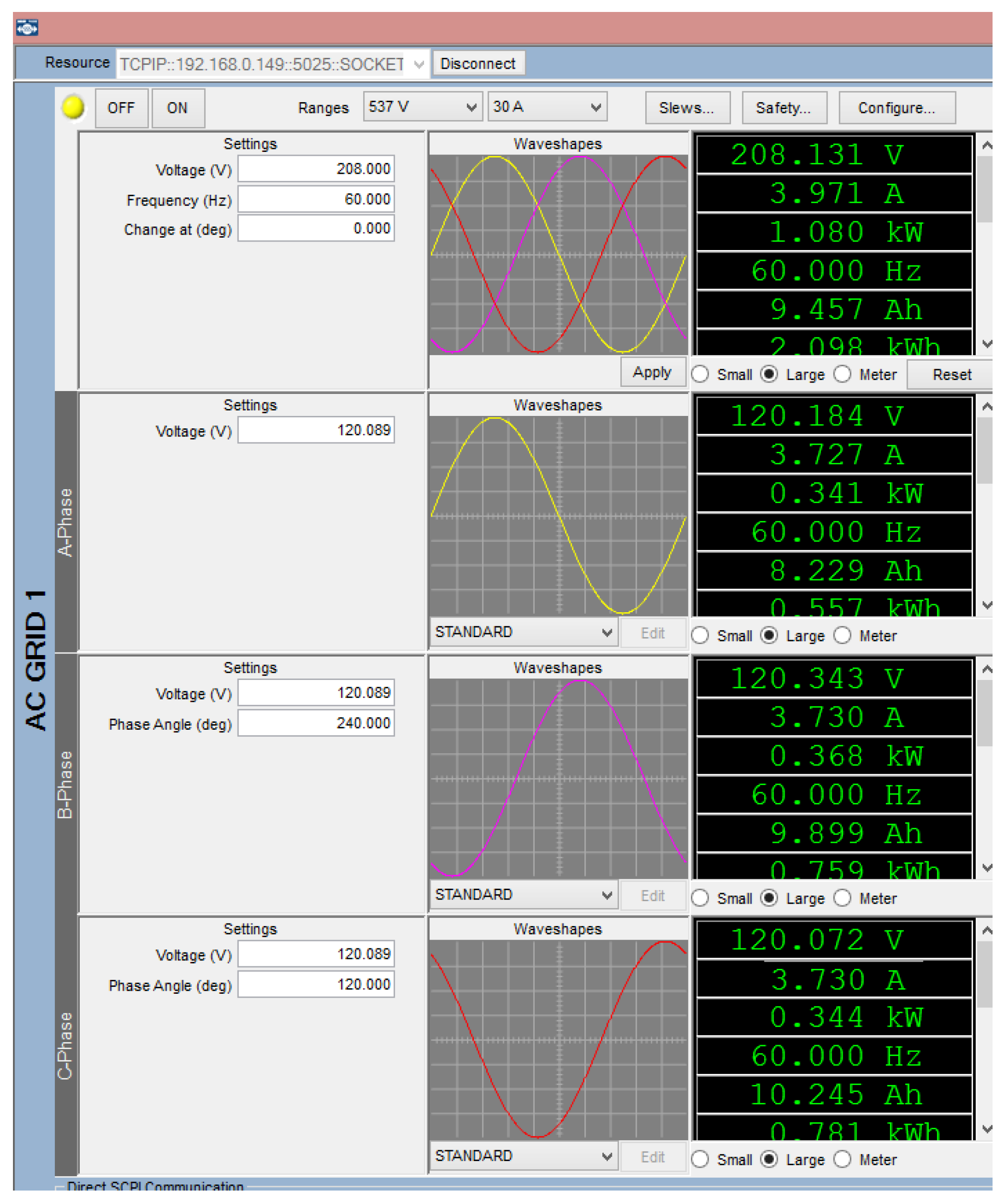This screenshot has height=1204, width=1007.
Task: Click the Disconnect button
Action: pos(478,64)
